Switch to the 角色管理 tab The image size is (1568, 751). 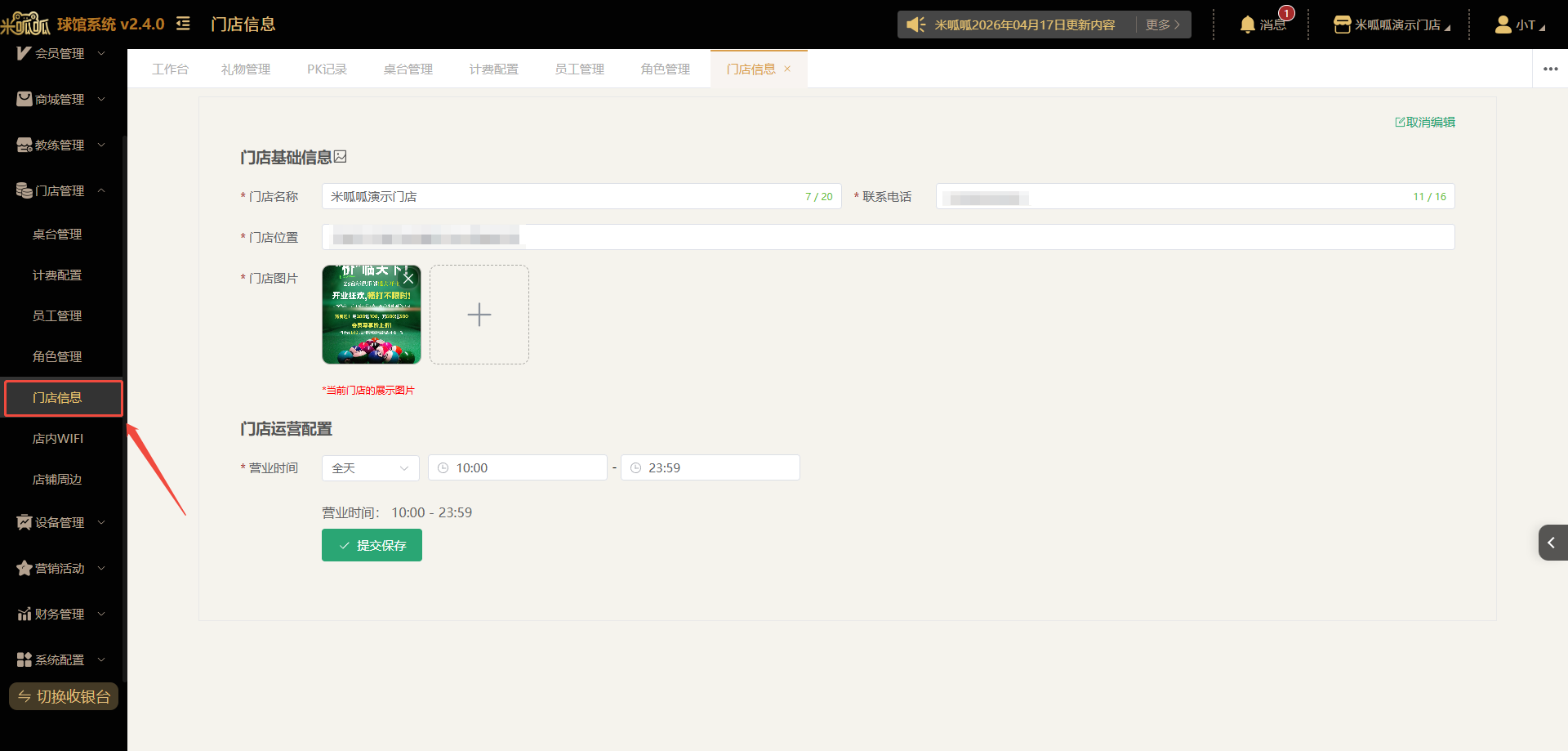coord(666,69)
